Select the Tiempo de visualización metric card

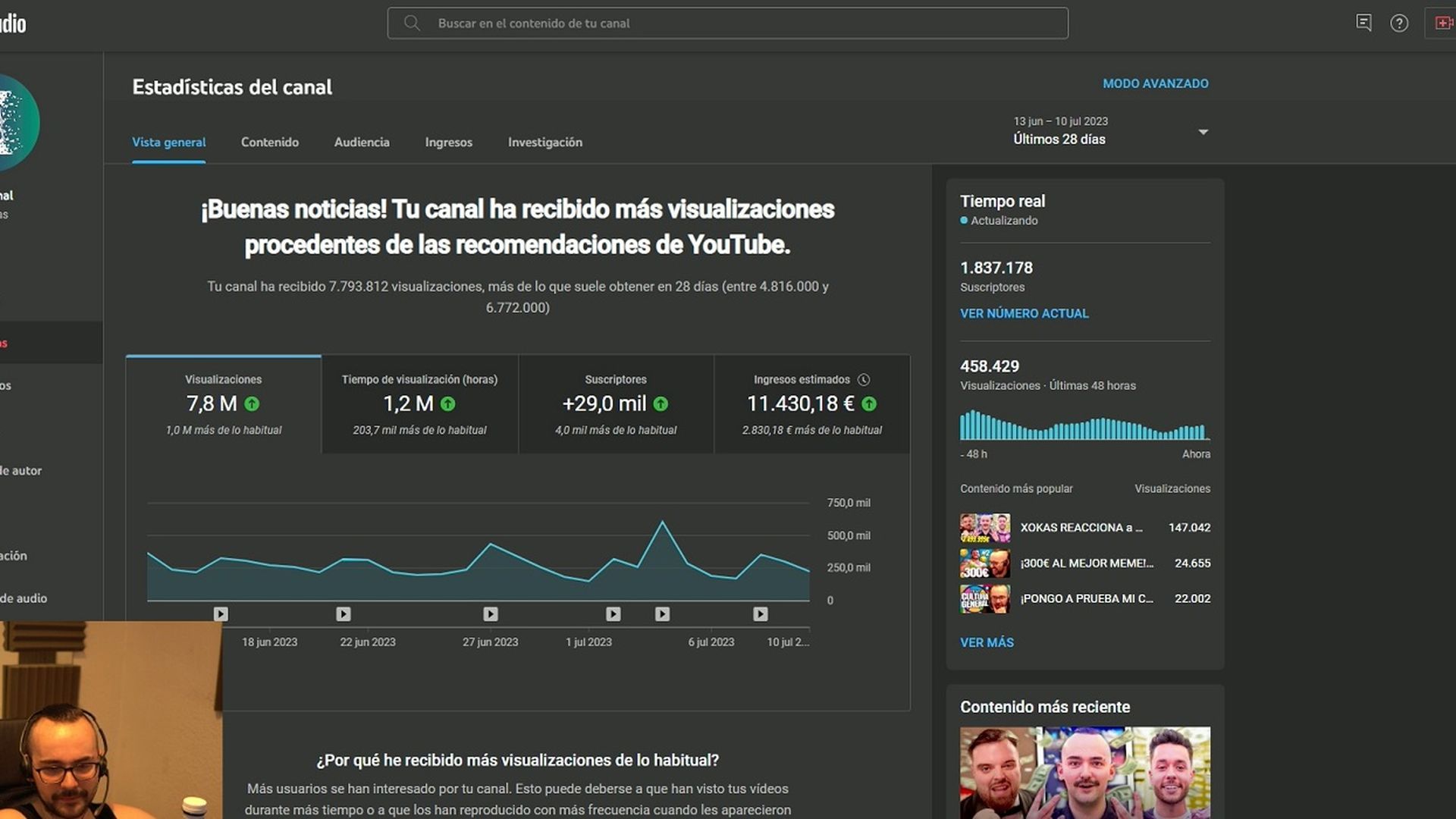(419, 403)
